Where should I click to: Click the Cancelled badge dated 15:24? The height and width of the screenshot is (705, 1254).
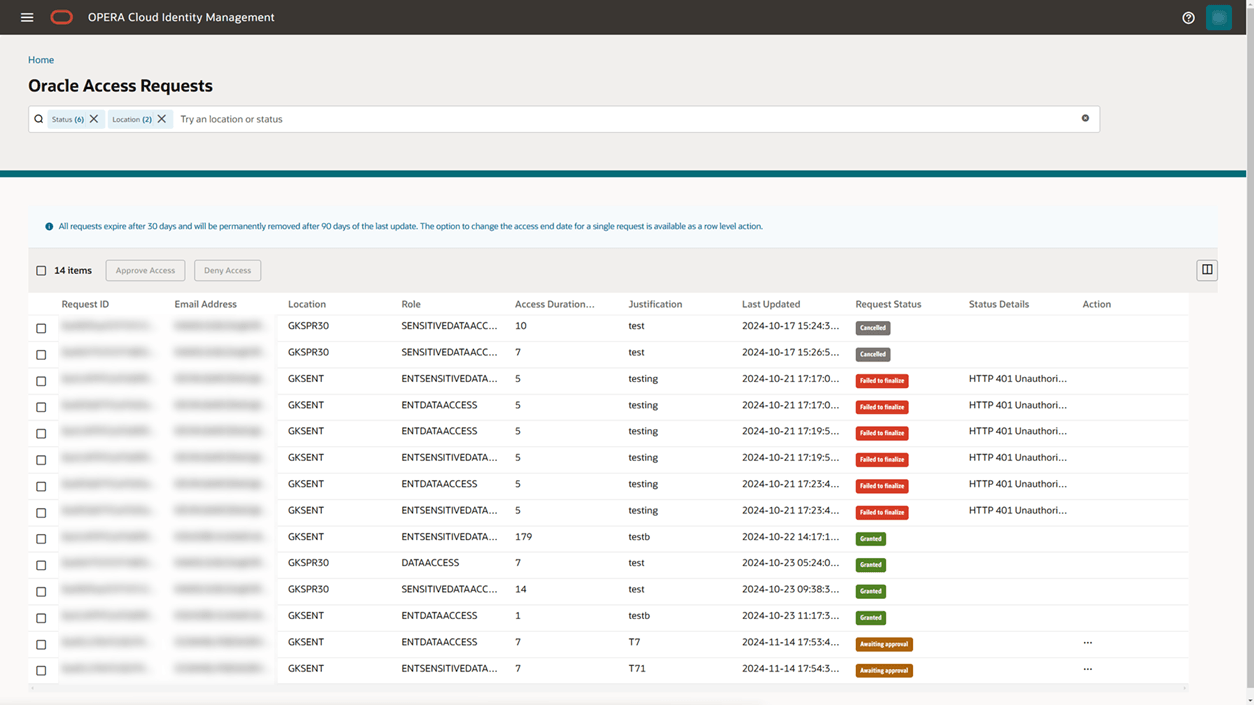[873, 328]
